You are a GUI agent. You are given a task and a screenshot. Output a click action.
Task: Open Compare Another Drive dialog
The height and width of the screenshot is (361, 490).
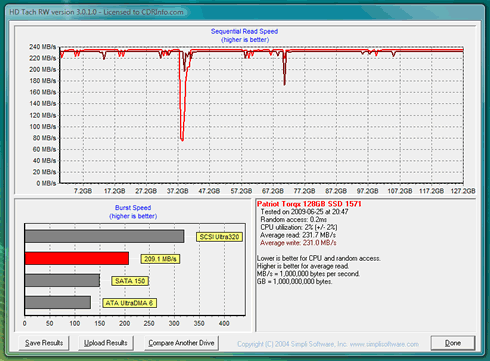click(x=181, y=343)
